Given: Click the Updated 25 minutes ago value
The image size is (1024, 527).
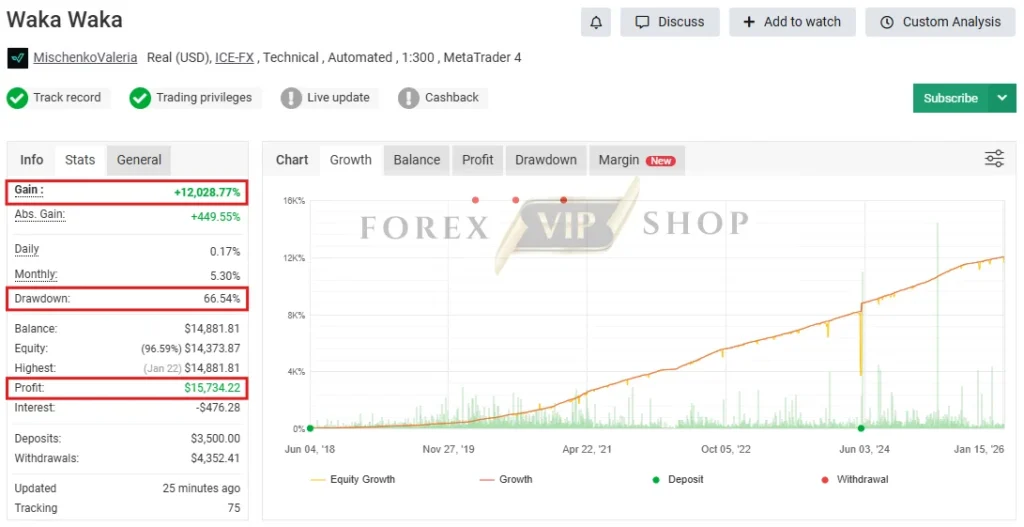Looking at the screenshot, I should [201, 488].
